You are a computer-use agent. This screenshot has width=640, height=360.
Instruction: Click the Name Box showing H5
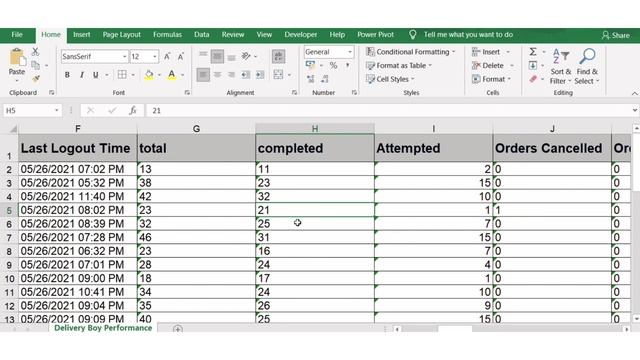point(32,111)
